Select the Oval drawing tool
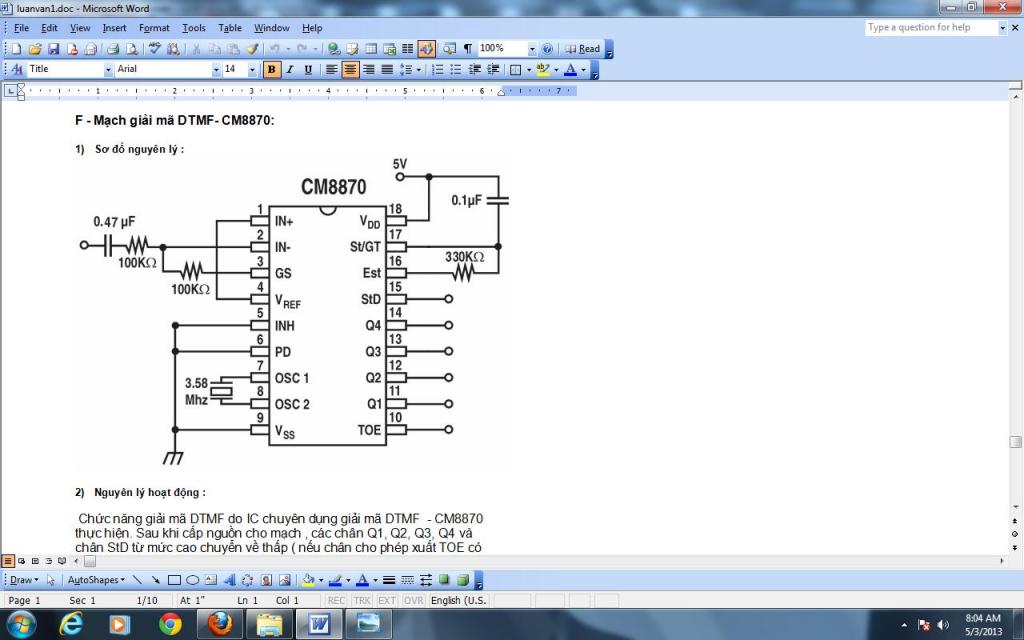 (192, 580)
